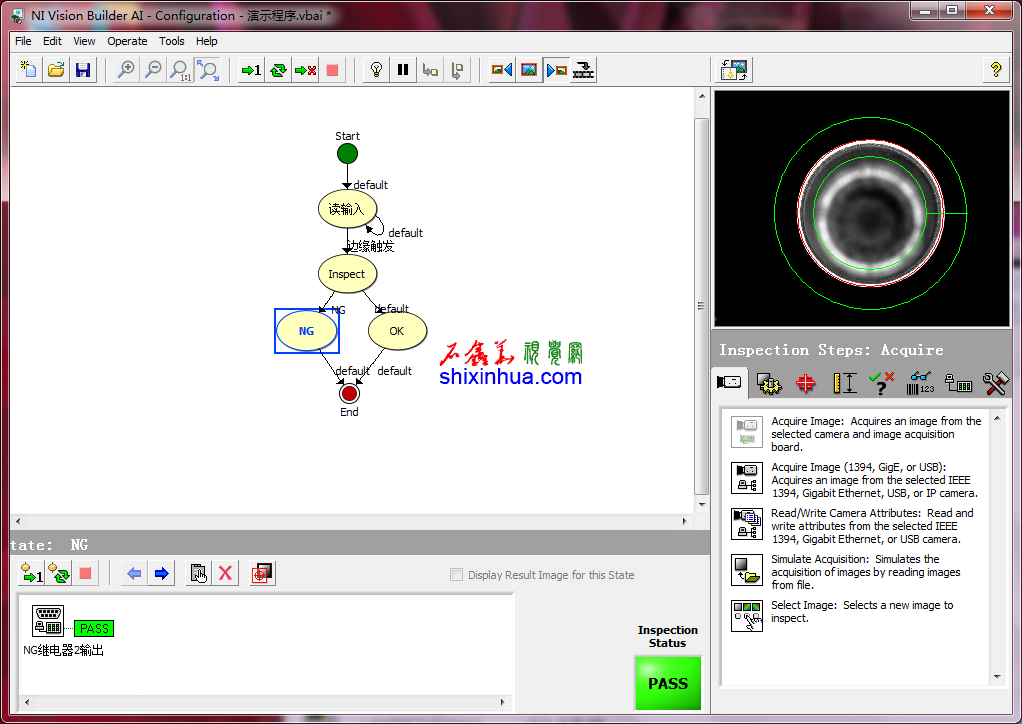The width and height of the screenshot is (1022, 724).
Task: Move step left with blue left arrow
Action: [134, 573]
